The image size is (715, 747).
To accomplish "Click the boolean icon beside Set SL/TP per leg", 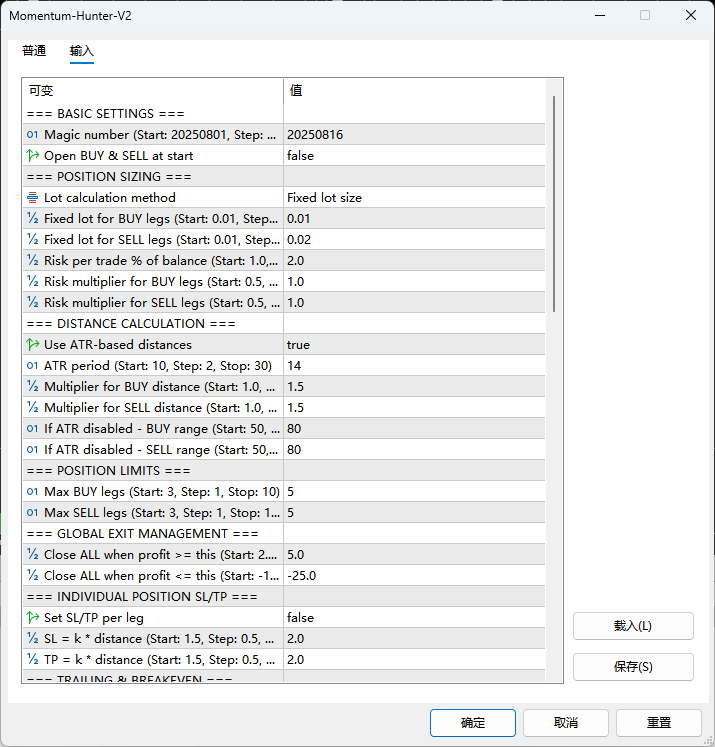I will click(33, 618).
